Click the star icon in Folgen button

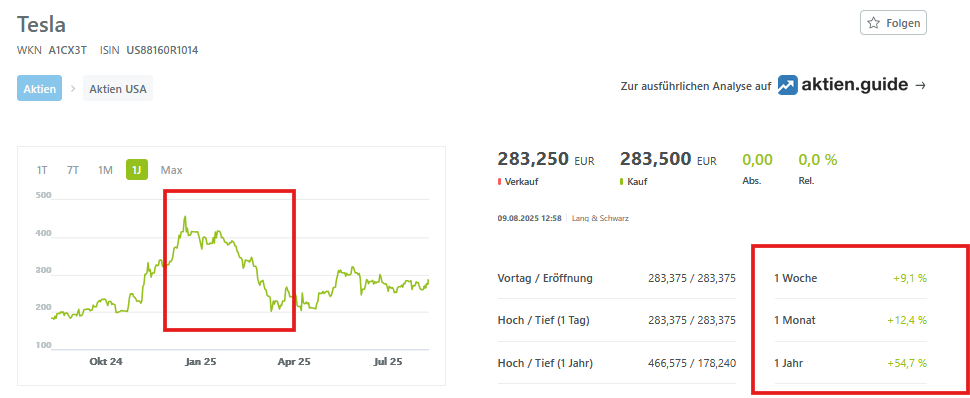tap(873, 23)
